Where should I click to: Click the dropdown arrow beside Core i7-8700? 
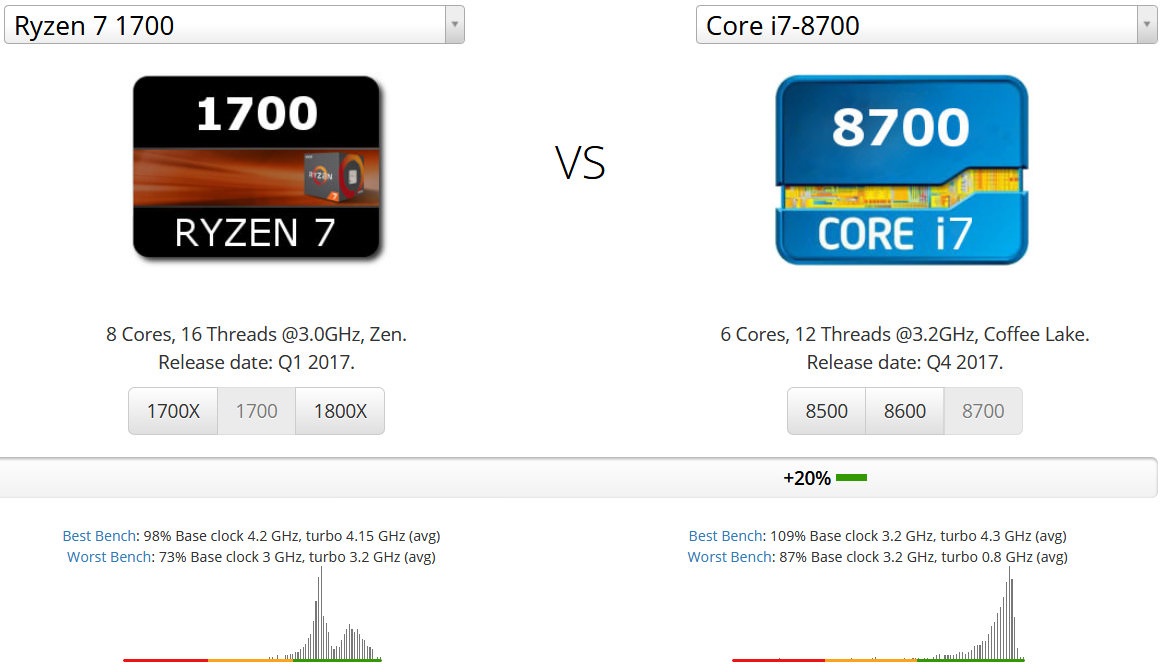(1148, 24)
